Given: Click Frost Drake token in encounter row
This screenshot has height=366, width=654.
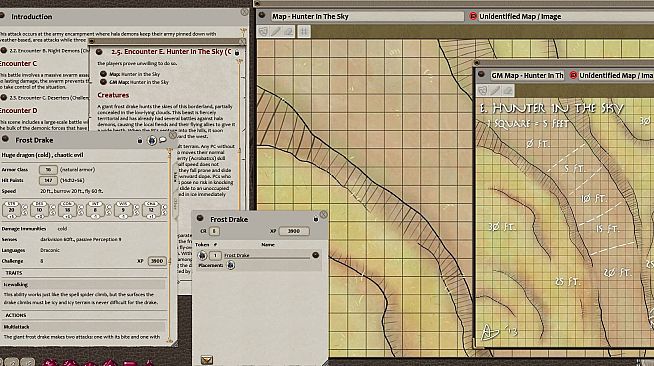Looking at the screenshot, I should coord(202,255).
